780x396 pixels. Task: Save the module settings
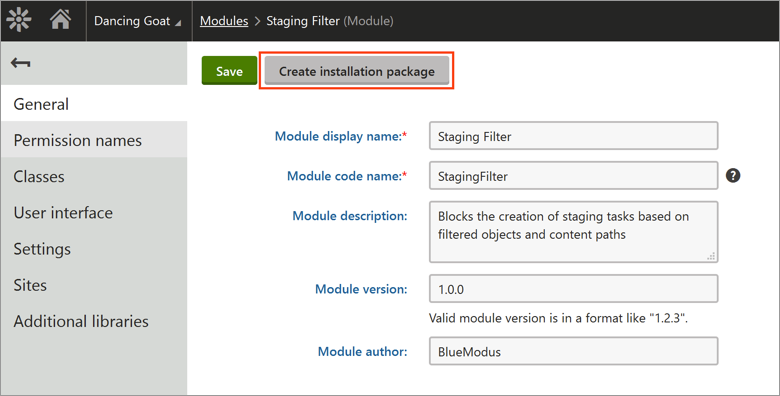click(229, 71)
